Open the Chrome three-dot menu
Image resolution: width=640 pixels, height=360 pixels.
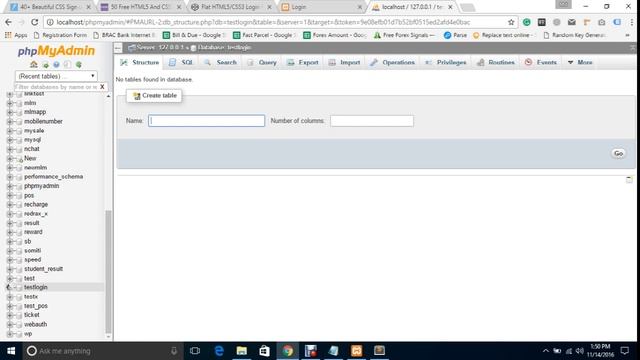click(x=631, y=22)
